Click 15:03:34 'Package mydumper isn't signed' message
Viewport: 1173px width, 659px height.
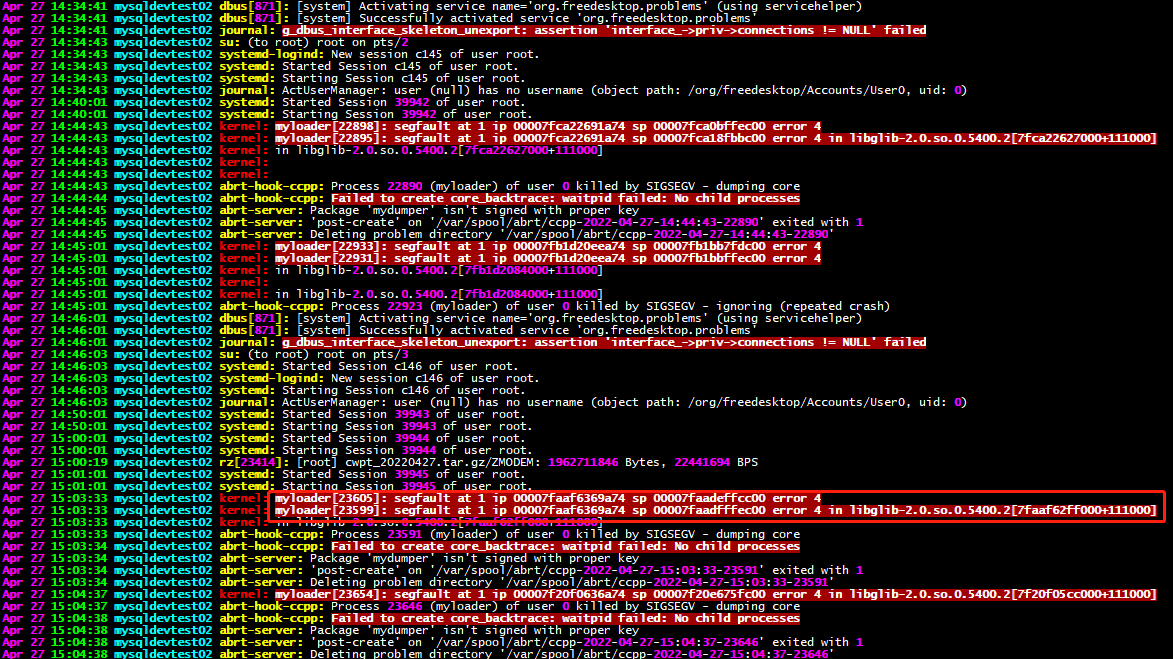(474, 558)
